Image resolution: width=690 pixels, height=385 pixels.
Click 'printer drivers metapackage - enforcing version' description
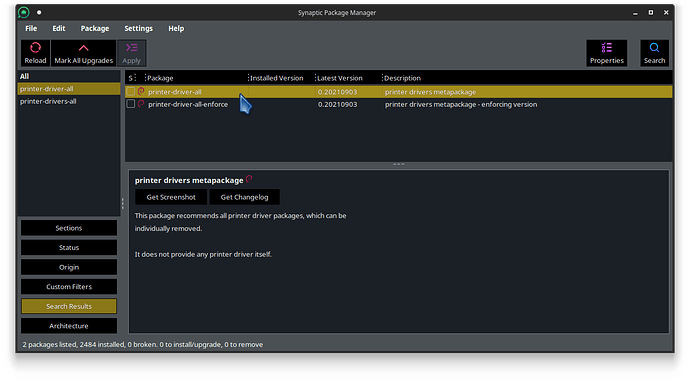point(461,104)
